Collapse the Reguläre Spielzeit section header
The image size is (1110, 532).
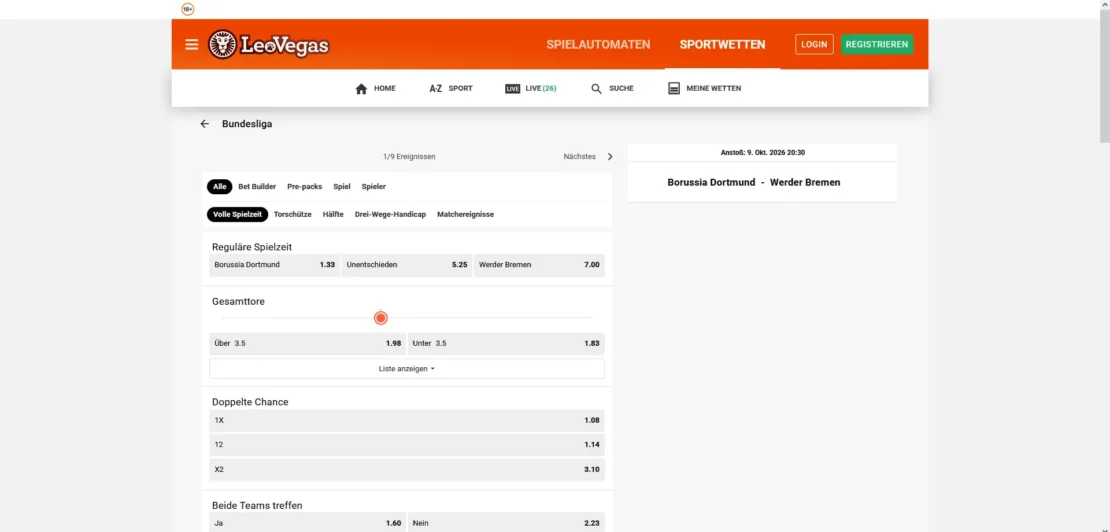click(252, 247)
